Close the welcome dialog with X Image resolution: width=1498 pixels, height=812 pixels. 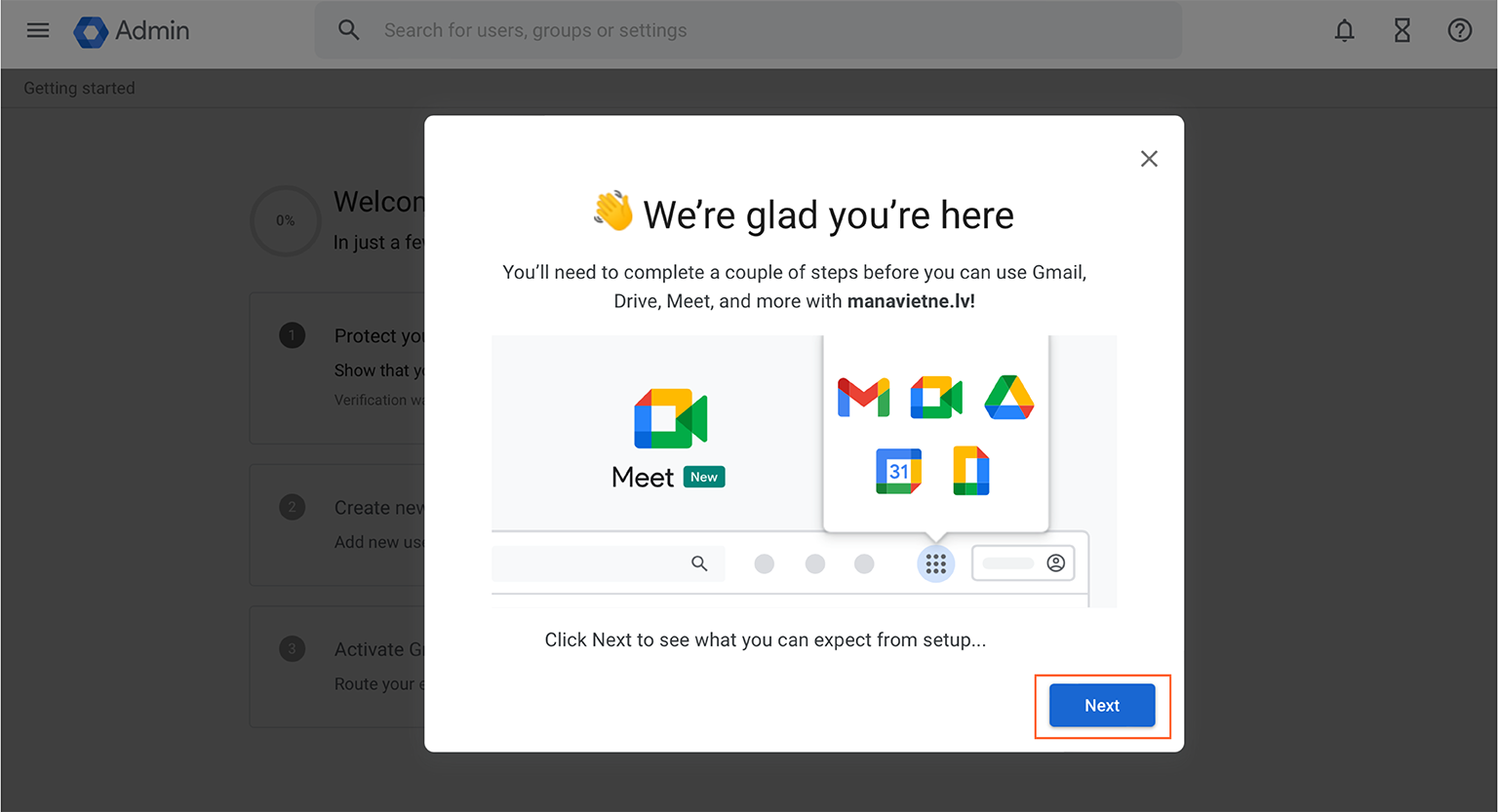tap(1149, 159)
